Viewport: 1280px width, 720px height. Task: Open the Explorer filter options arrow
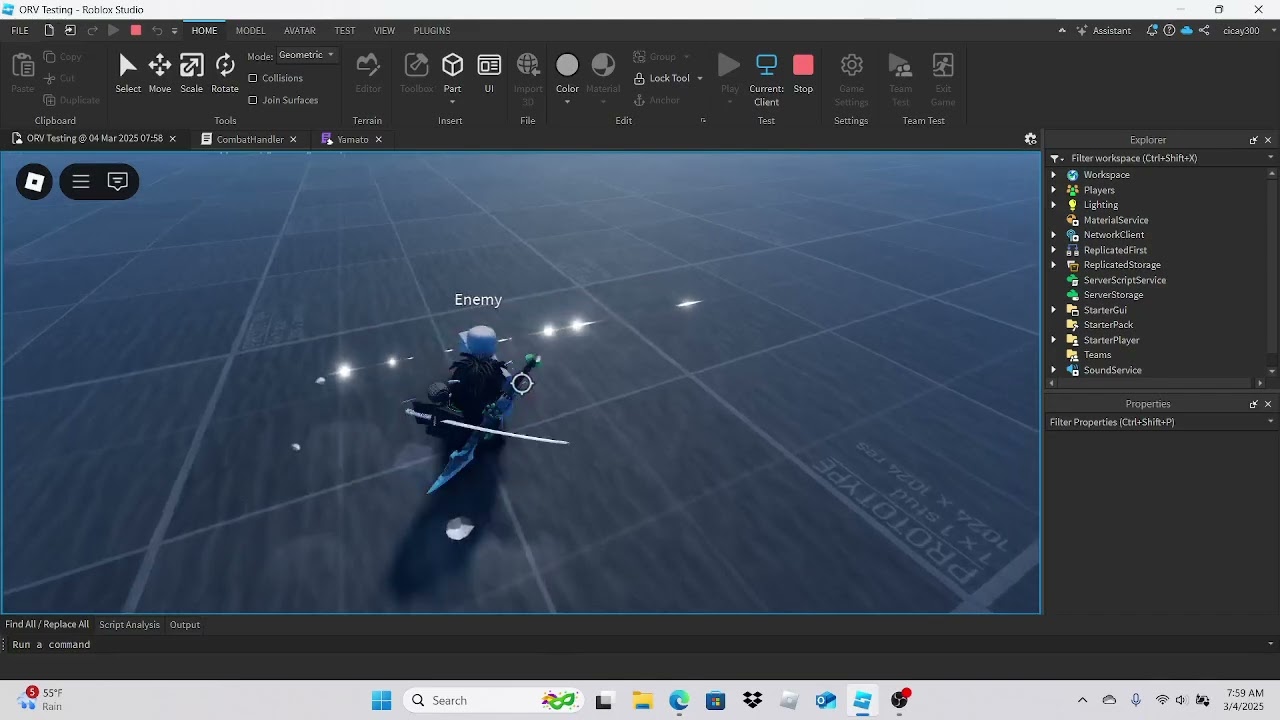(x=1055, y=158)
